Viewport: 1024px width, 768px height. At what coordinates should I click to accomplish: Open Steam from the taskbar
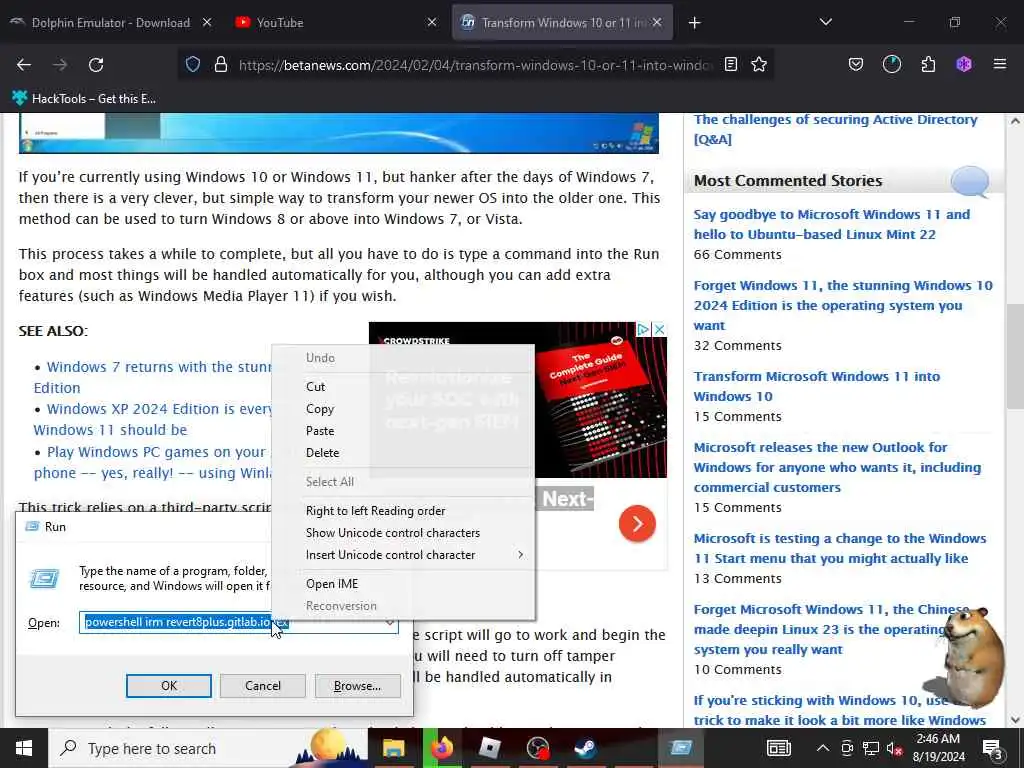coord(585,748)
